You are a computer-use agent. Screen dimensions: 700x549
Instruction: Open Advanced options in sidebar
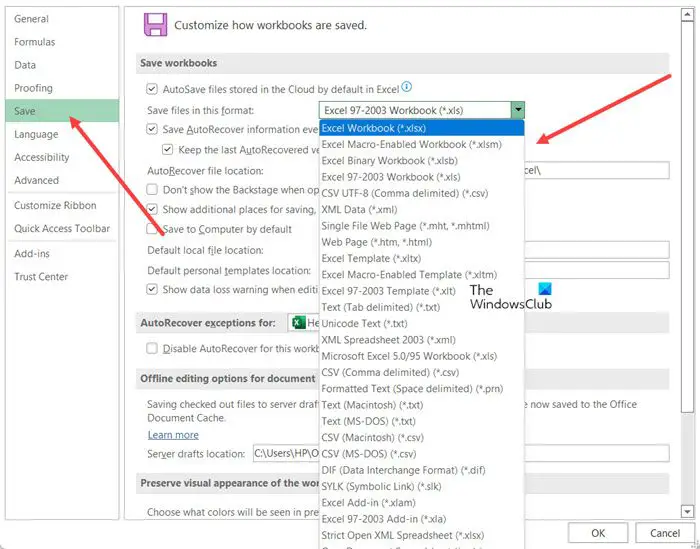(62, 180)
